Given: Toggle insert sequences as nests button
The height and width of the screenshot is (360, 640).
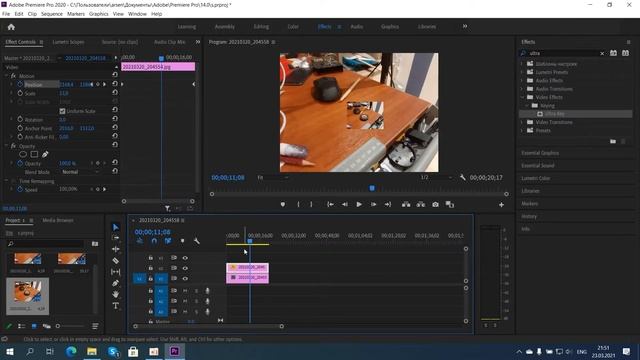Looking at the screenshot, I should pyautogui.click(x=140, y=241).
